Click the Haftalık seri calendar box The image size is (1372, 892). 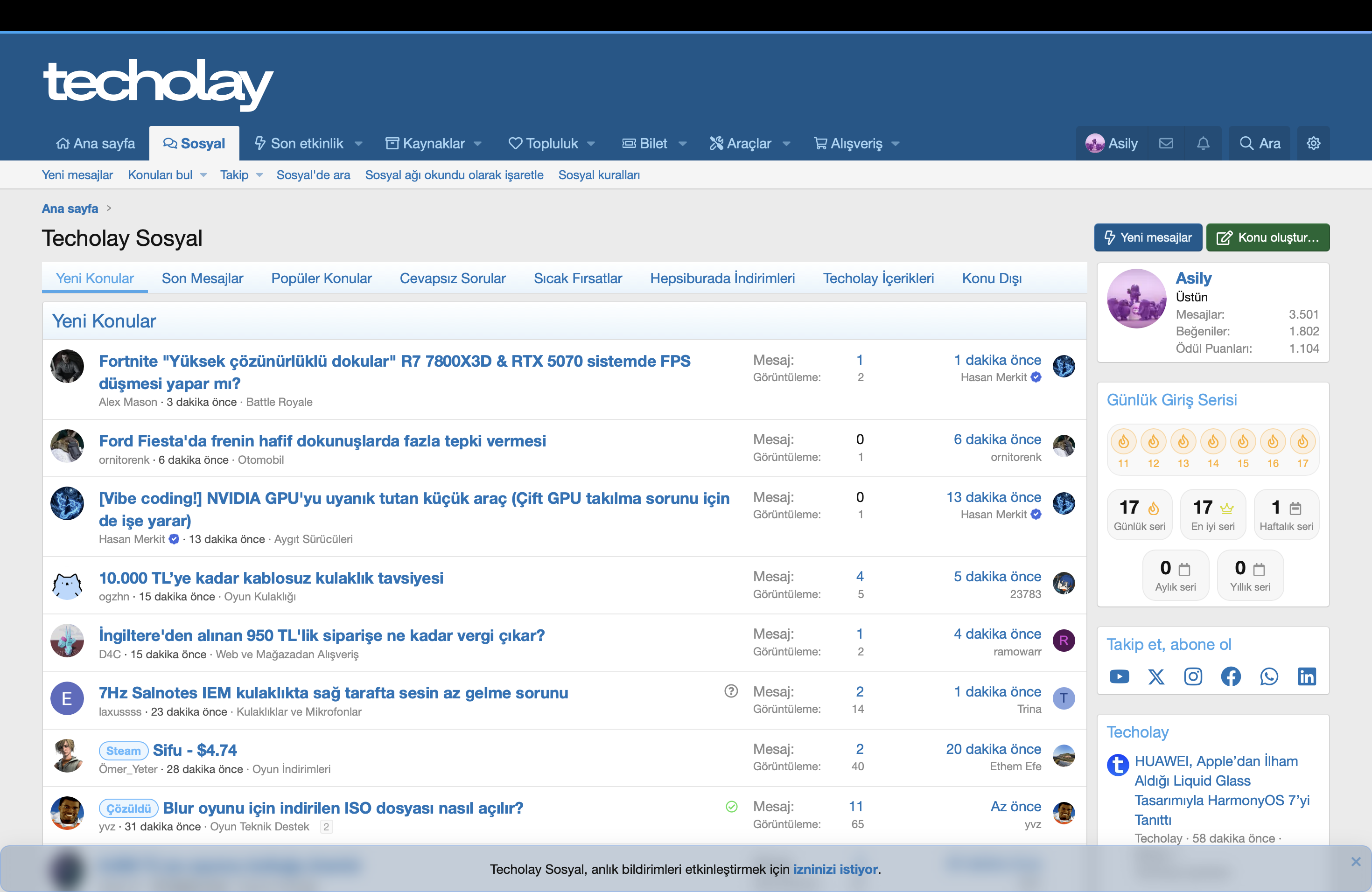[1286, 515]
